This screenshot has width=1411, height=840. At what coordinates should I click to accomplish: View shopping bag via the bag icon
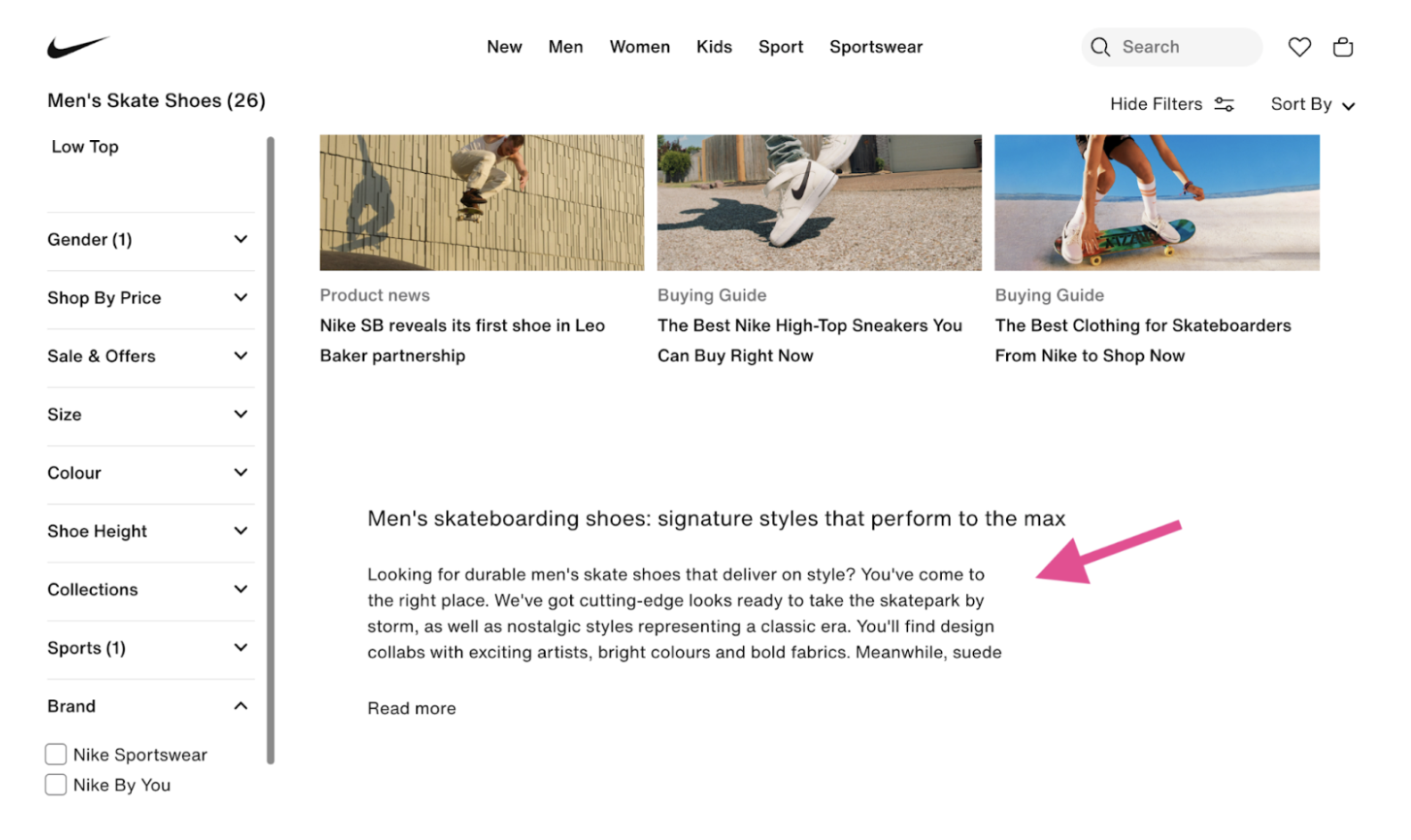(1342, 46)
